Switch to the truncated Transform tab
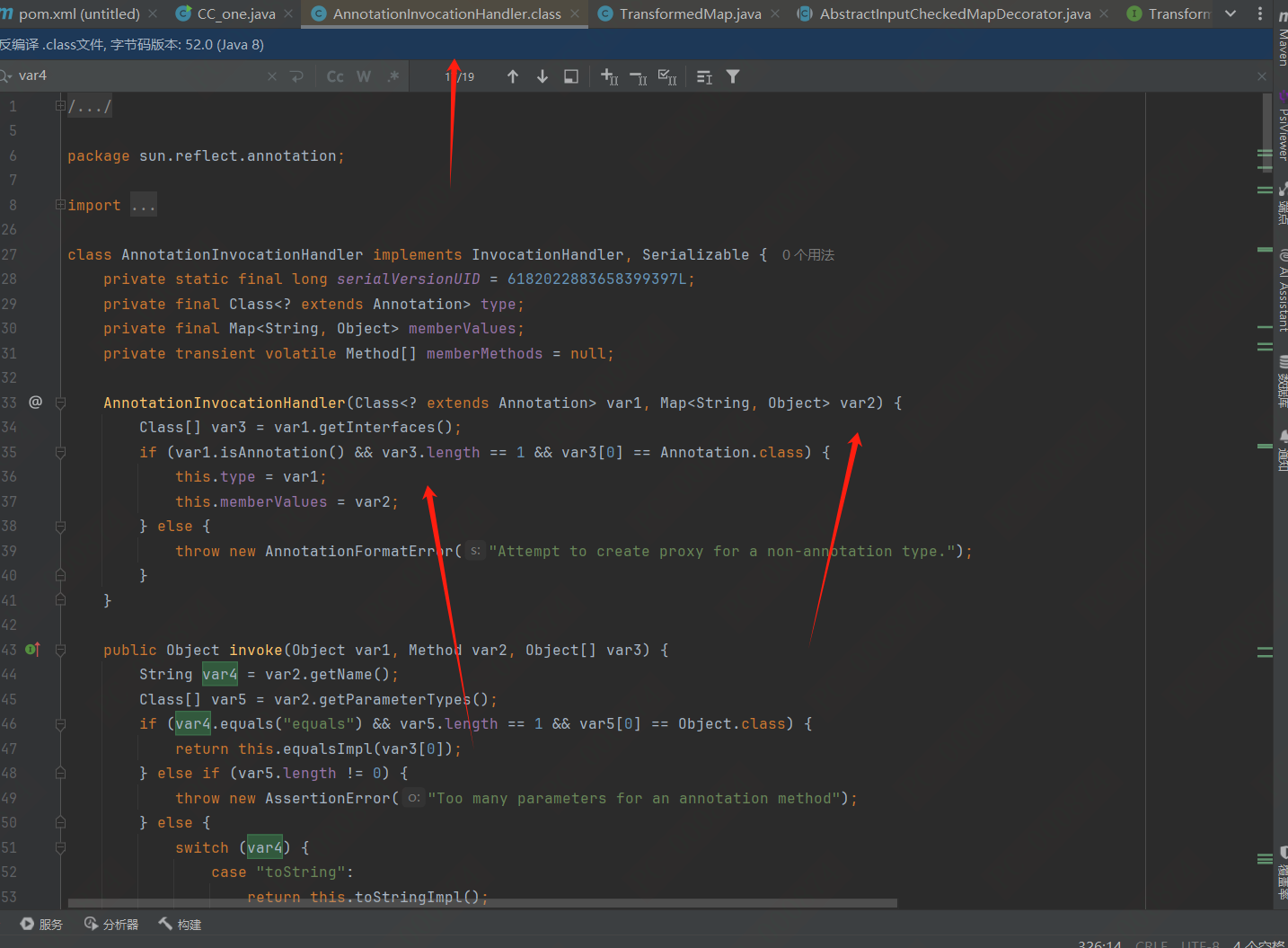Screen dimensions: 1288x948 coord(1169,13)
